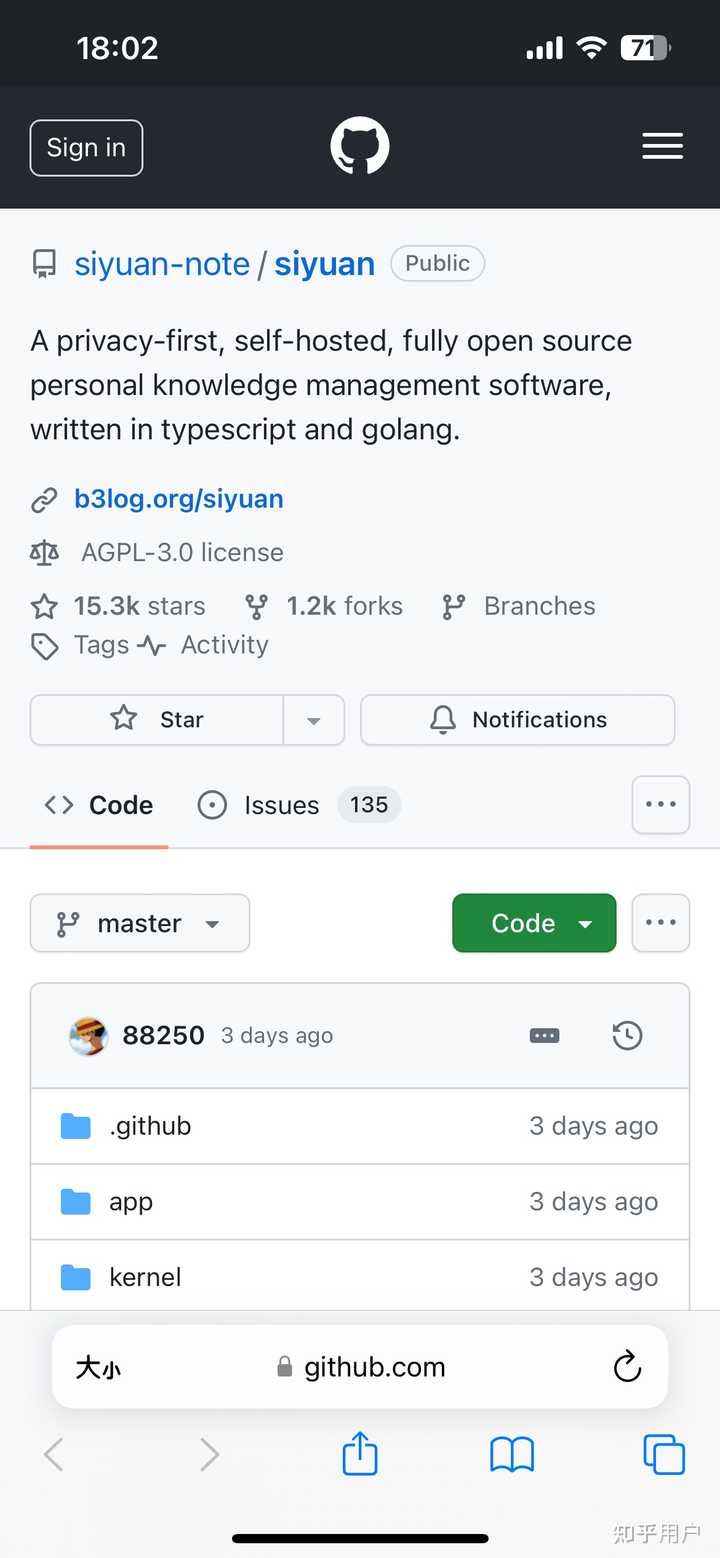Tap the Safari share icon
Image resolution: width=720 pixels, height=1558 pixels.
pos(360,1453)
